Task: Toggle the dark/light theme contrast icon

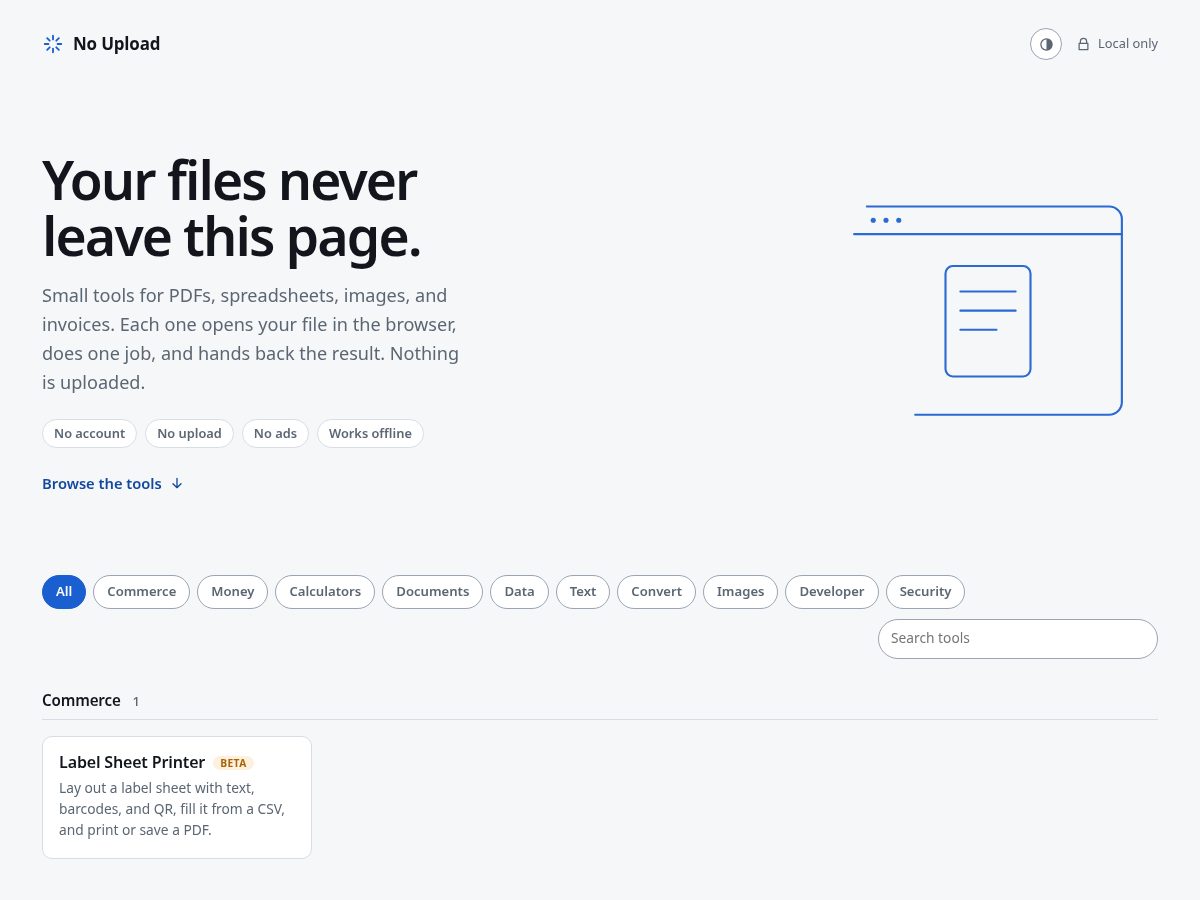Action: point(1046,44)
